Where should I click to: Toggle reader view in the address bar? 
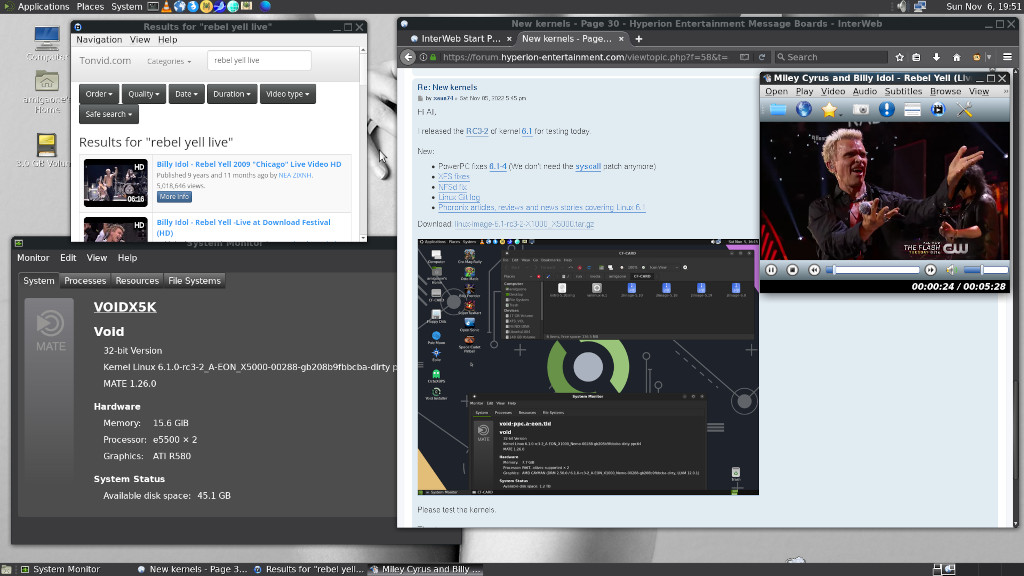744,57
